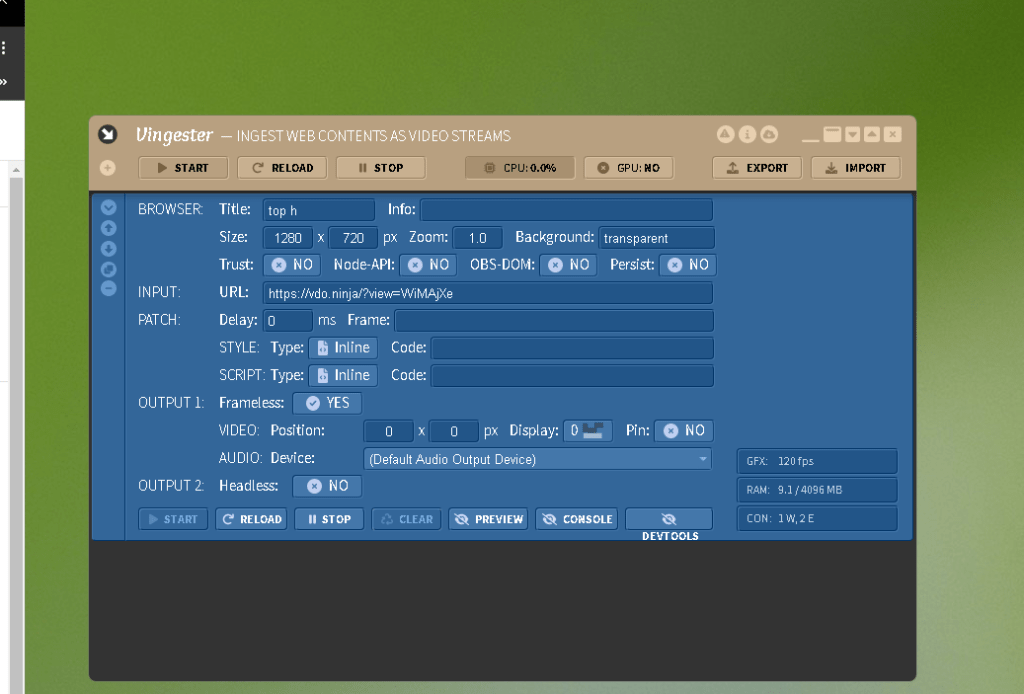This screenshot has width=1024, height=694.
Task: Toggle the OBS-DOM option
Action: 568,265
